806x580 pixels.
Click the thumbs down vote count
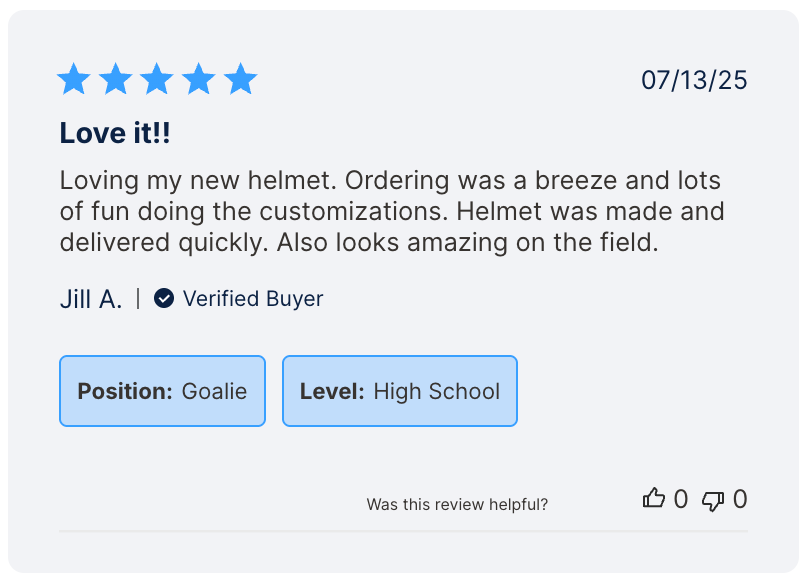click(740, 499)
